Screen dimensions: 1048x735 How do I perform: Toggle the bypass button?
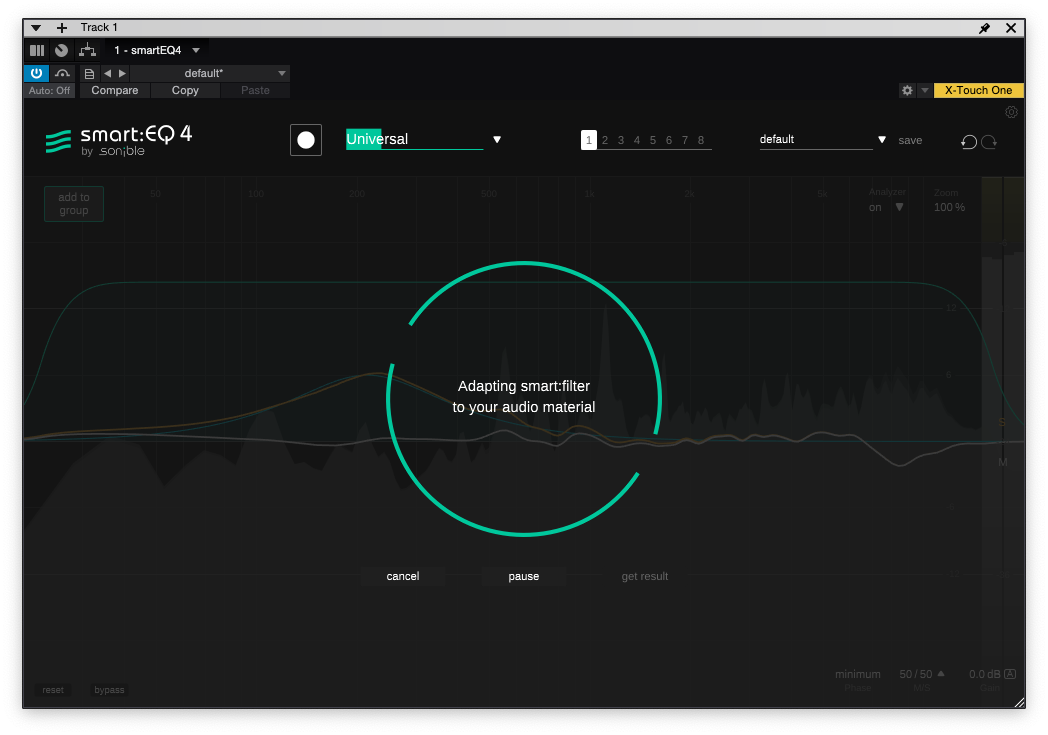click(109, 690)
